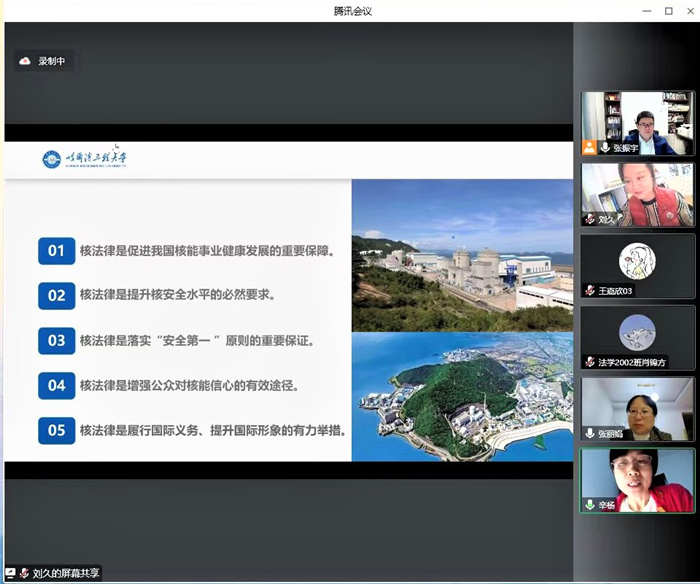Select 王嘉欣03's avatar tile
Image resolution: width=700 pixels, height=584 pixels.
[x=637, y=264]
